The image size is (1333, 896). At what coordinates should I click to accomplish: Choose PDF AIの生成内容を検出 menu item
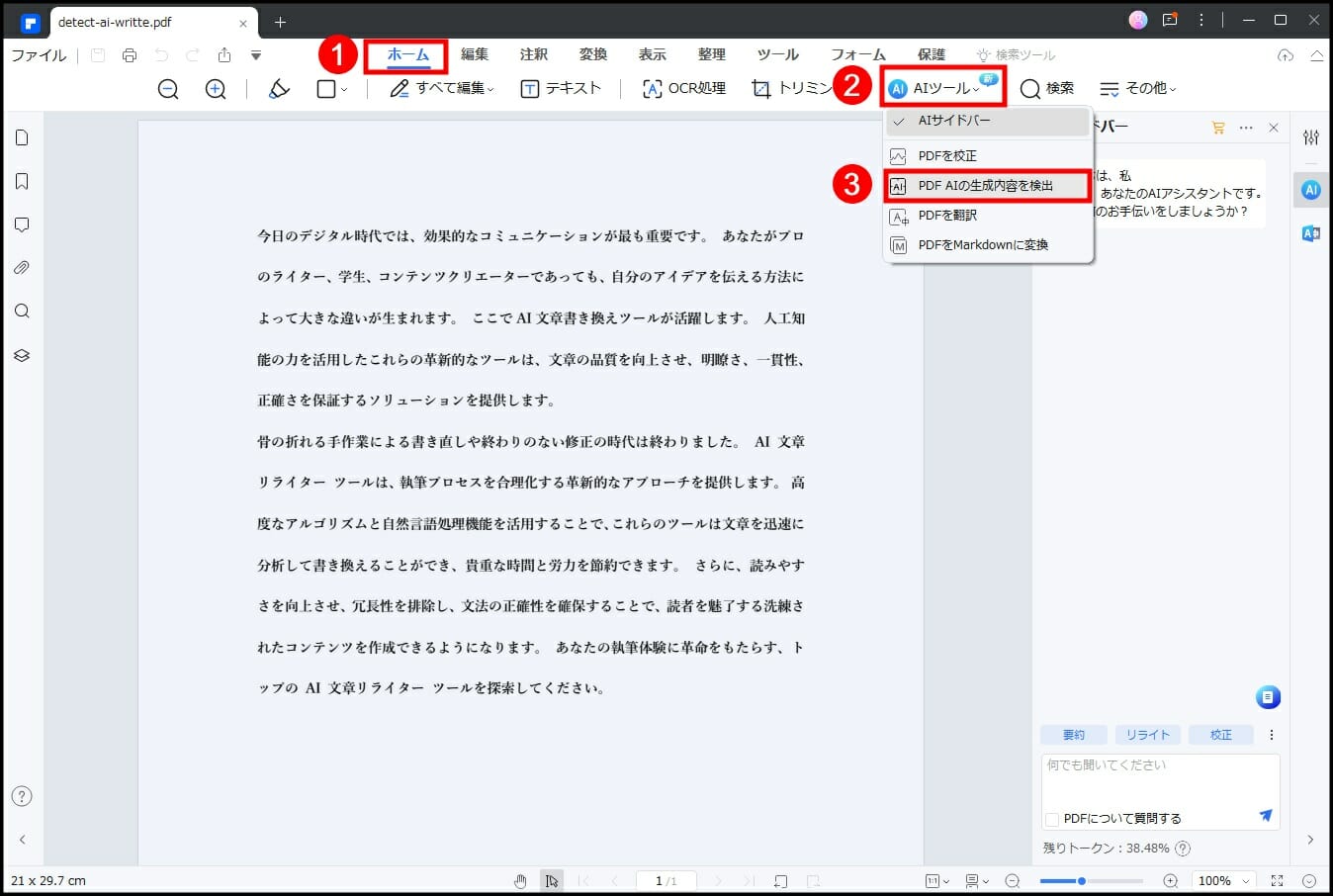click(x=987, y=186)
